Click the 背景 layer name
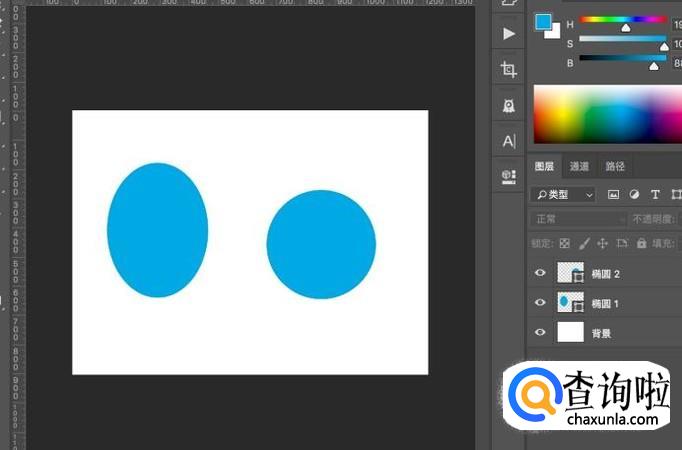Screen dimensions: 682x450 pos(602,333)
